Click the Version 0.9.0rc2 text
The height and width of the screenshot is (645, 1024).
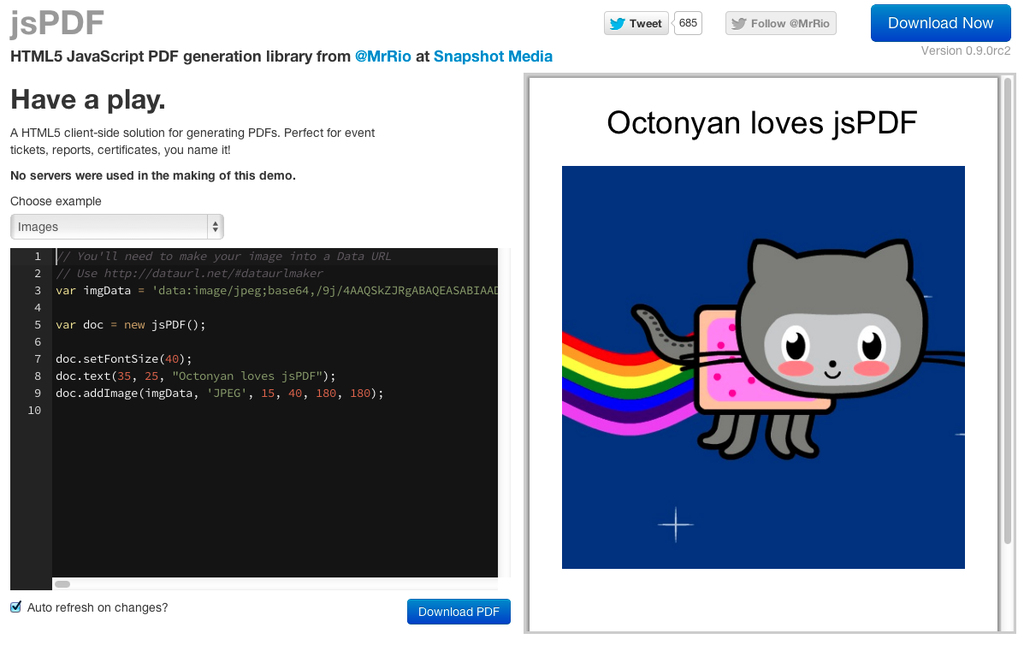tap(965, 51)
